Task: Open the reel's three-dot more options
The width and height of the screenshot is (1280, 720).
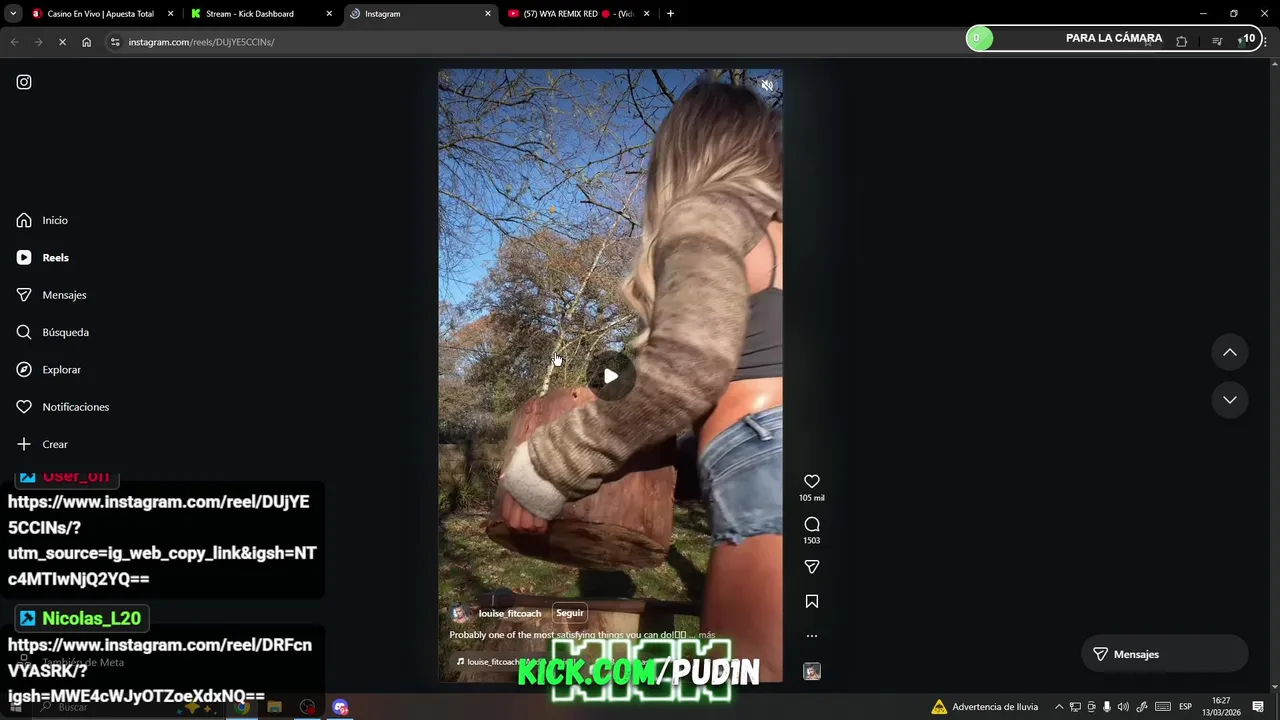Action: click(x=812, y=636)
